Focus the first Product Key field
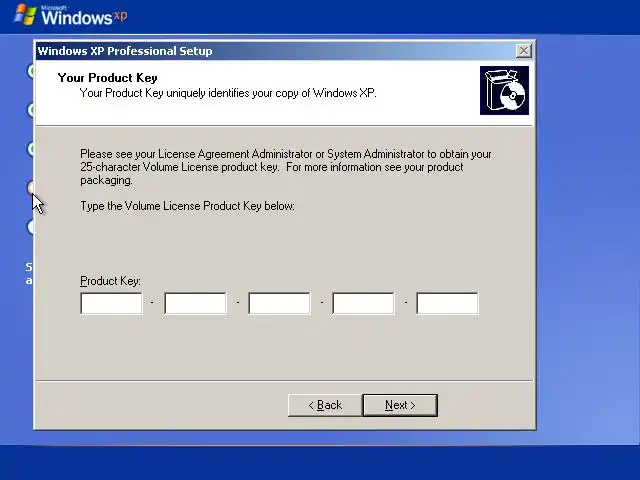Image resolution: width=640 pixels, height=480 pixels. (x=111, y=303)
